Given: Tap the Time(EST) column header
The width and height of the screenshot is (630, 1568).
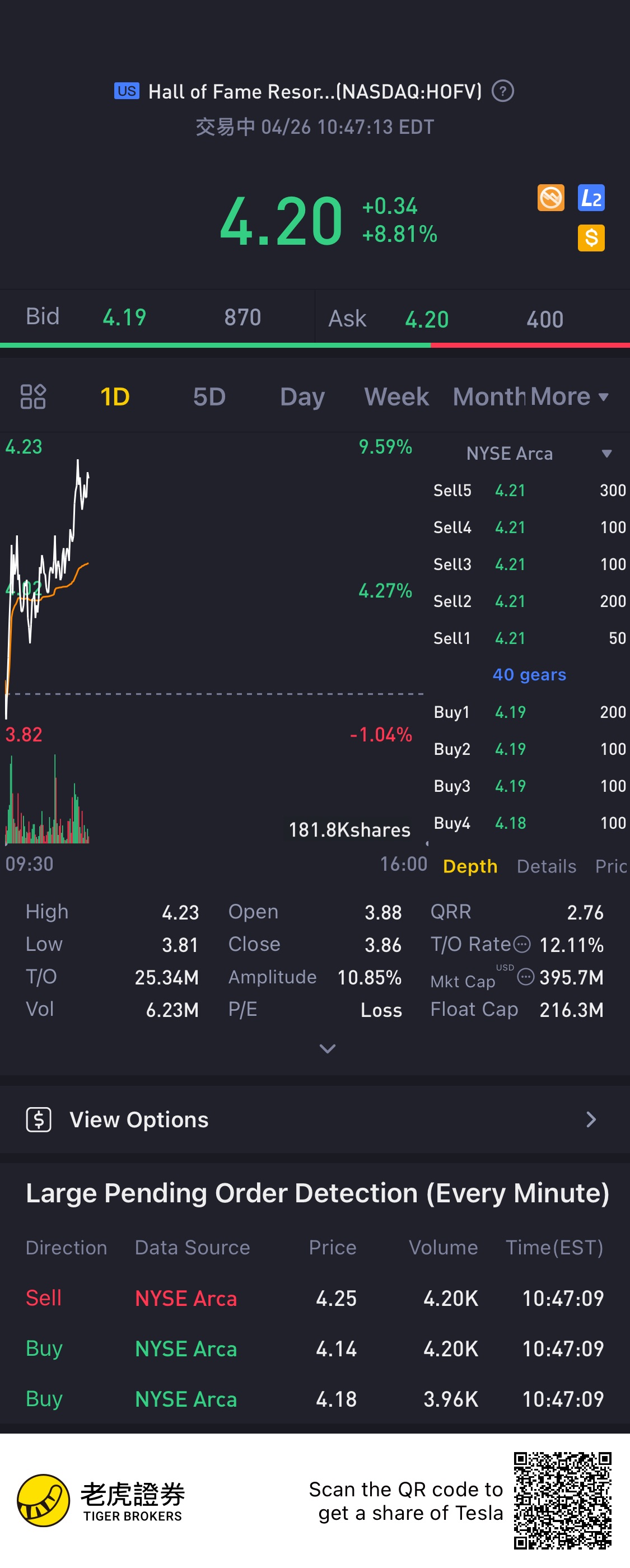Looking at the screenshot, I should (554, 1247).
